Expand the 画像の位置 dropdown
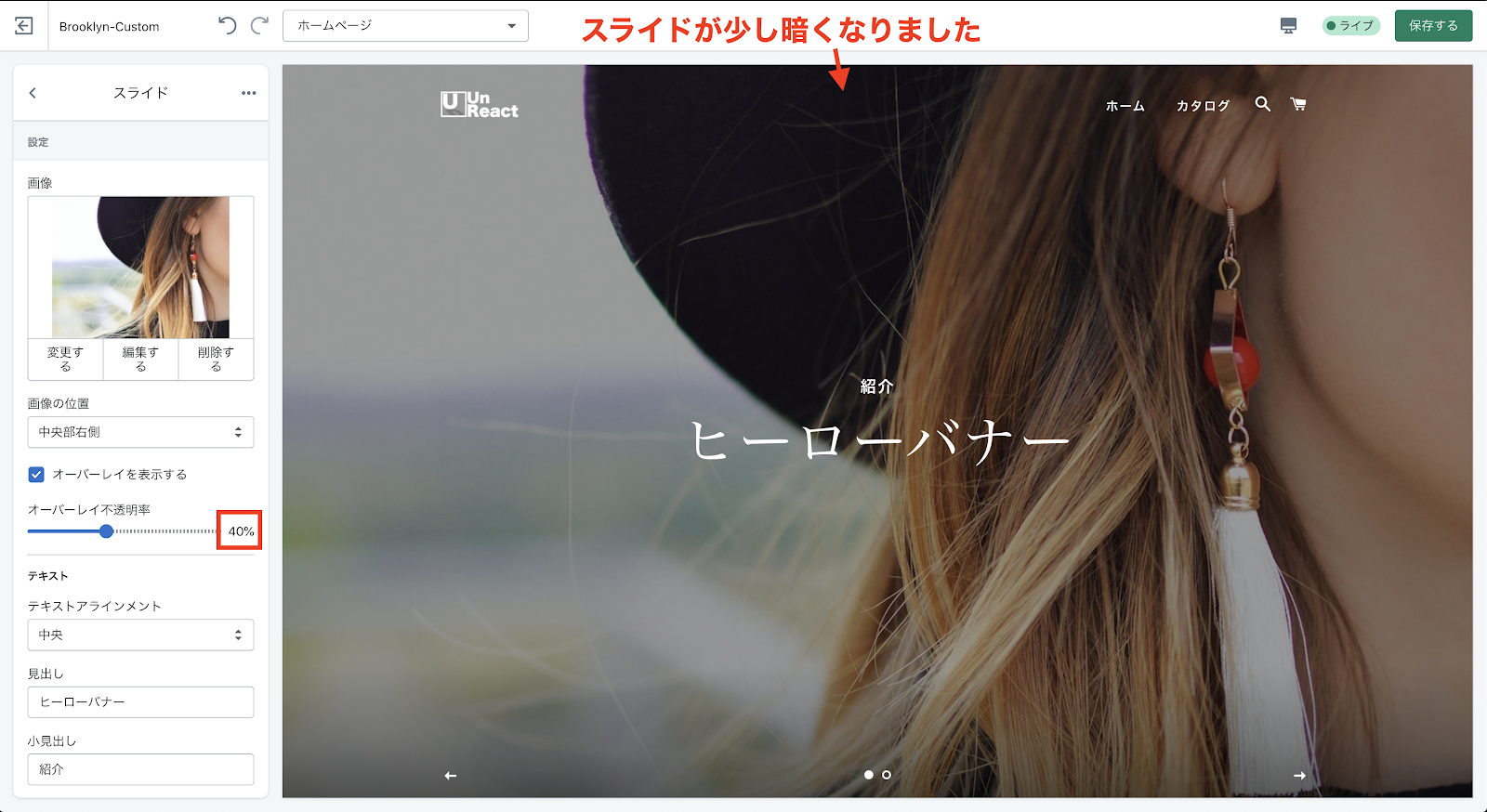This screenshot has width=1487, height=812. point(140,432)
